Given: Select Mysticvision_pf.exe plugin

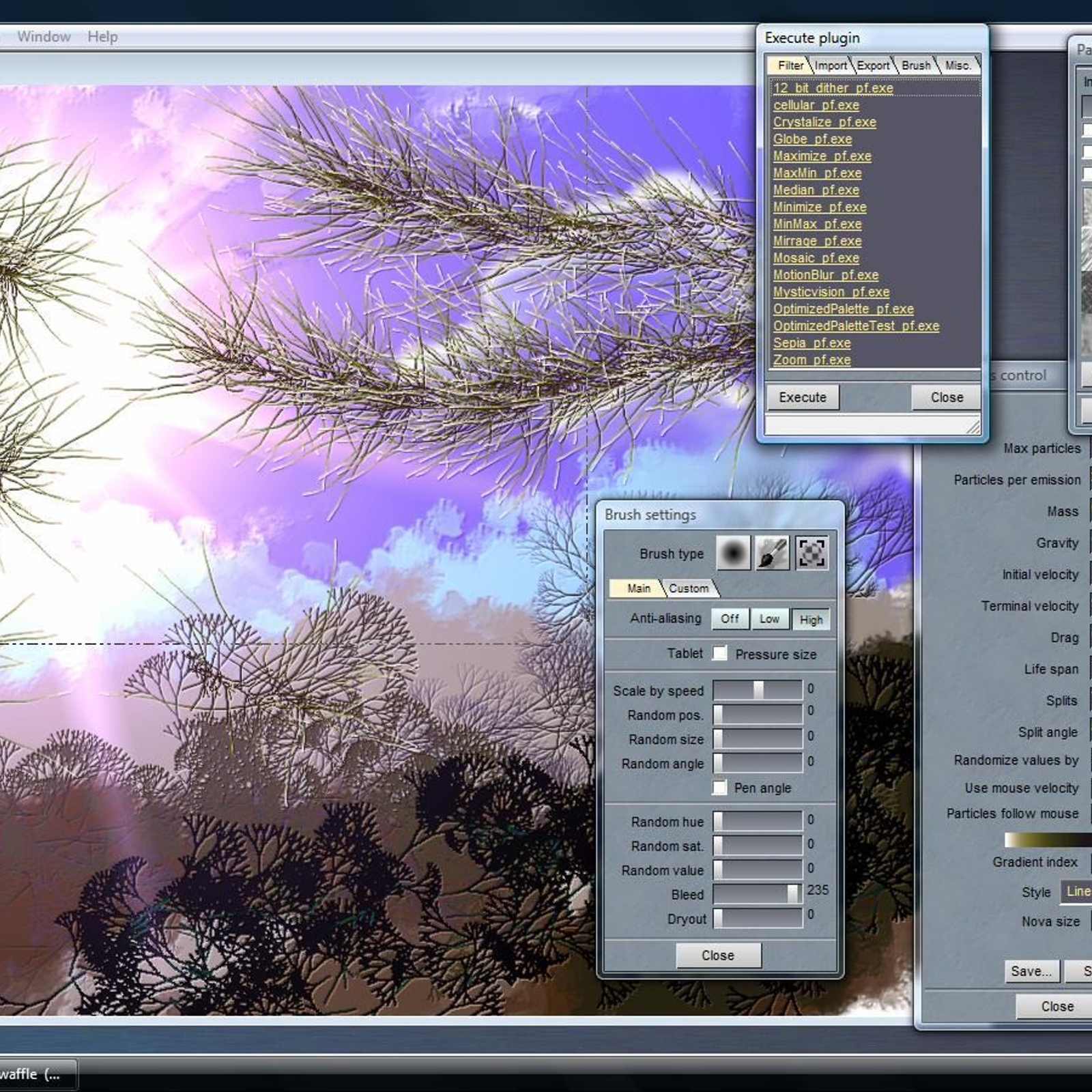Looking at the screenshot, I should pos(831,292).
